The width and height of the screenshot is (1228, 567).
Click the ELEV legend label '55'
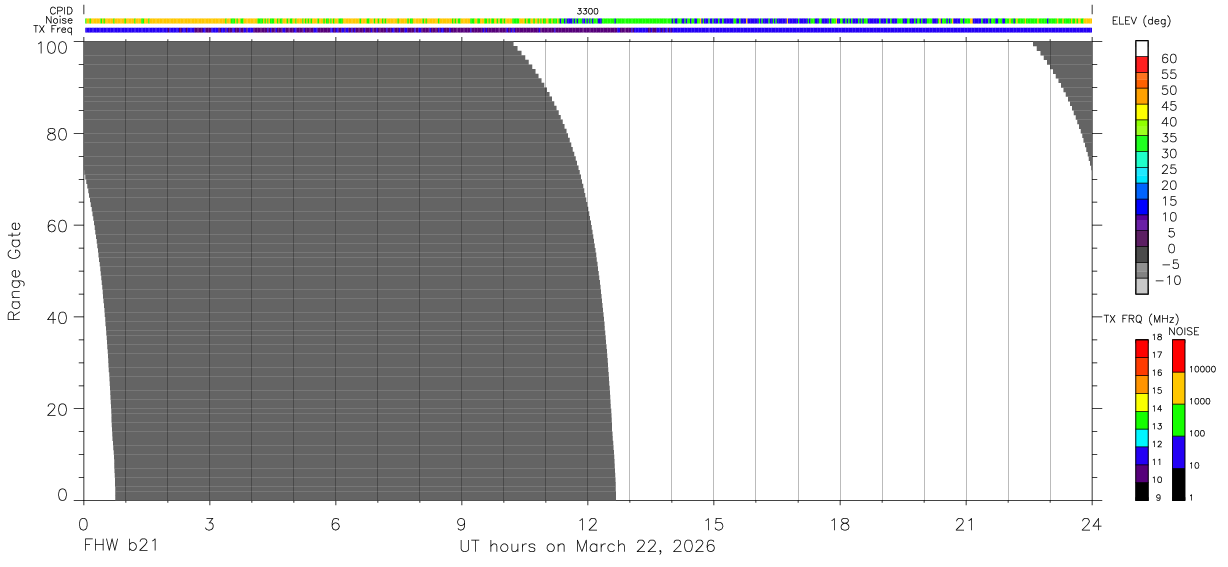1168,75
